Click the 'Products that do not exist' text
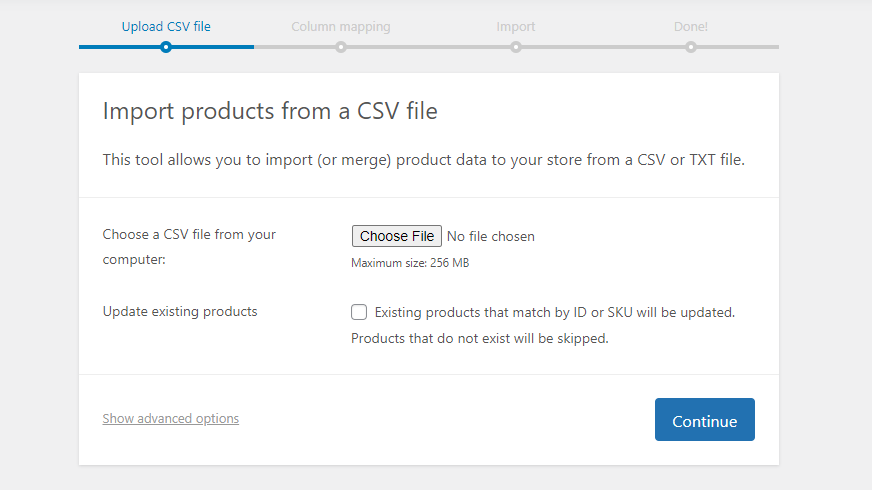The width and height of the screenshot is (872, 490). 479,338
